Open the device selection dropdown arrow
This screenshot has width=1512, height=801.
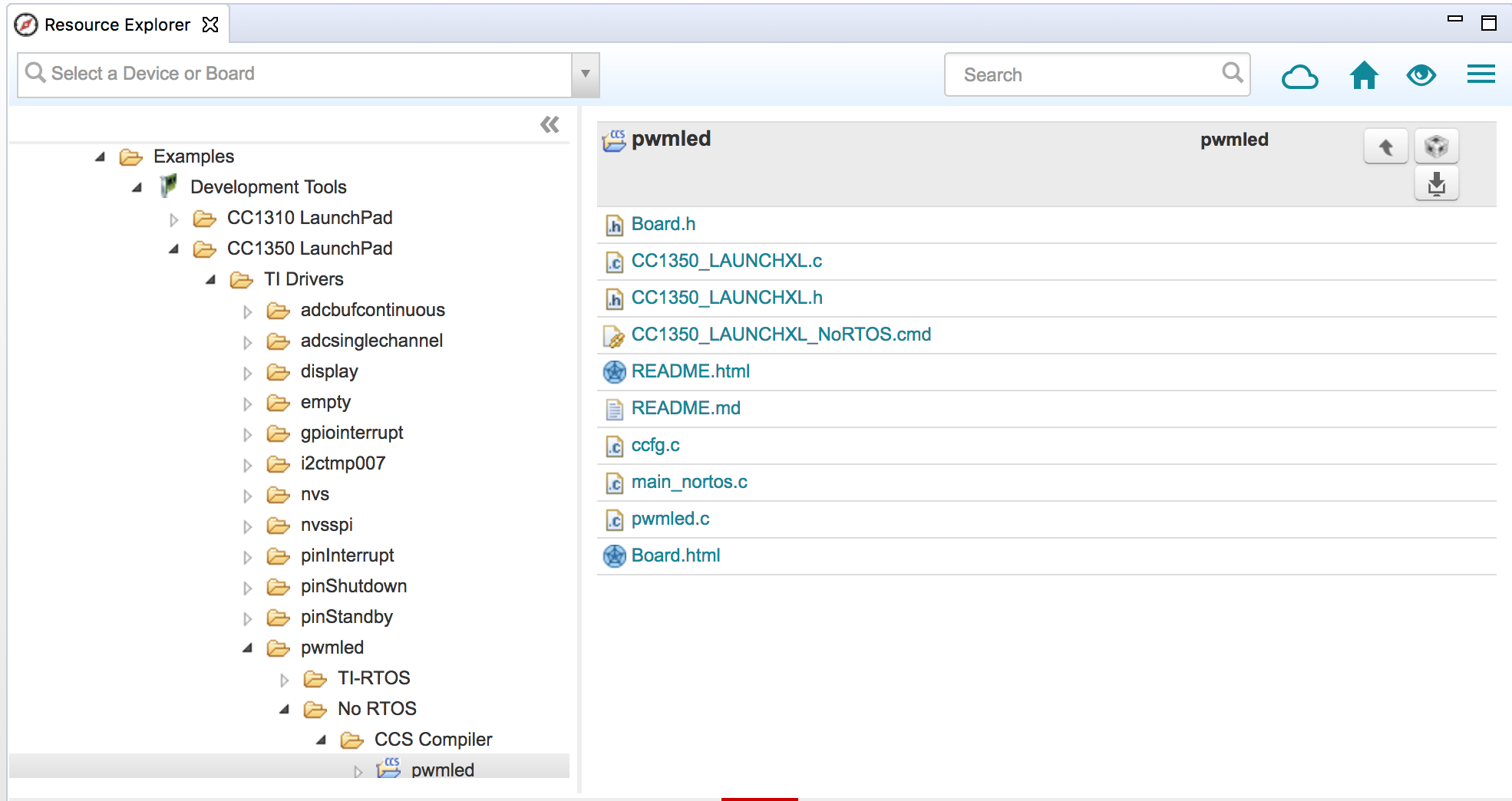(586, 74)
